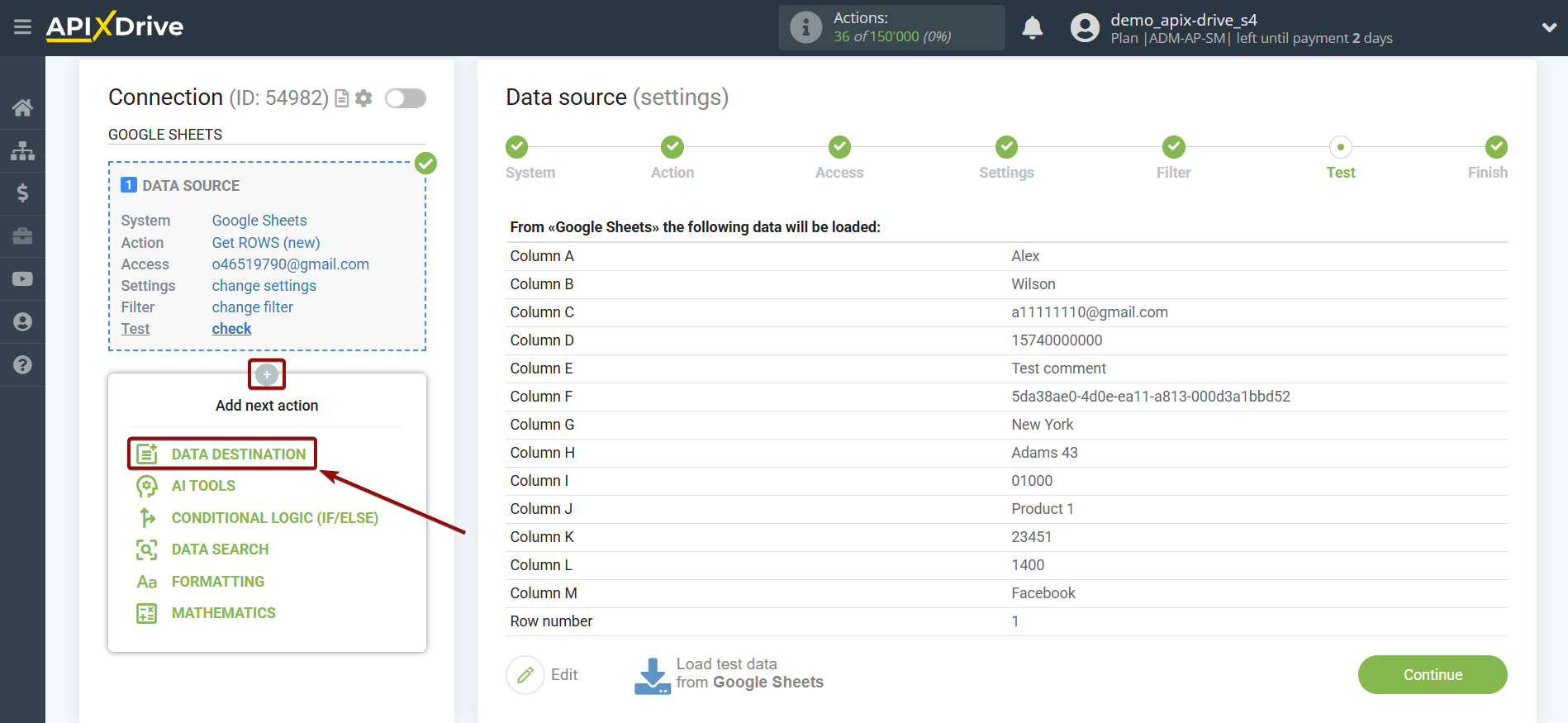Click the connection document copy icon
Screen dimensions: 1568x723
point(341,98)
